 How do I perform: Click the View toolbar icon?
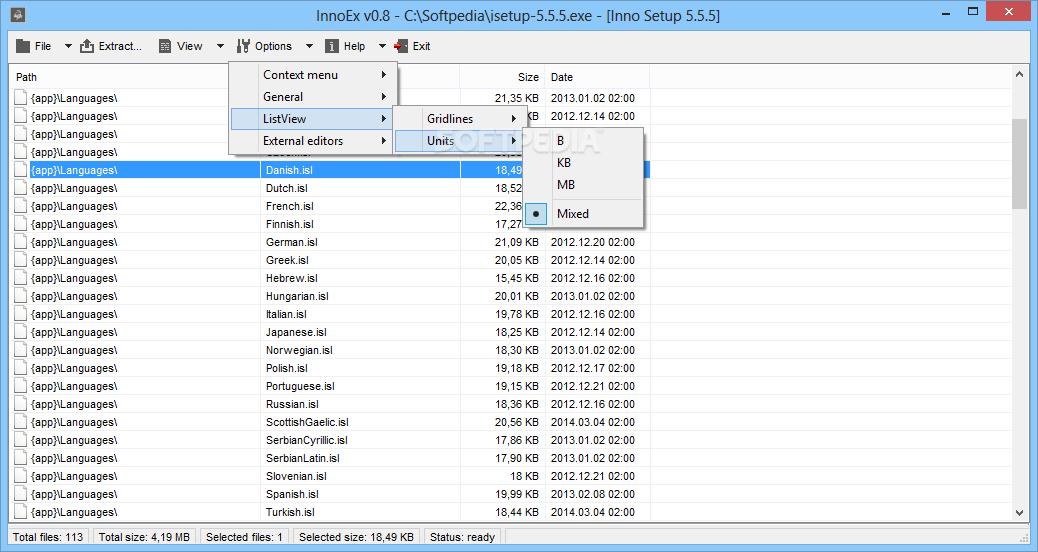pos(165,46)
